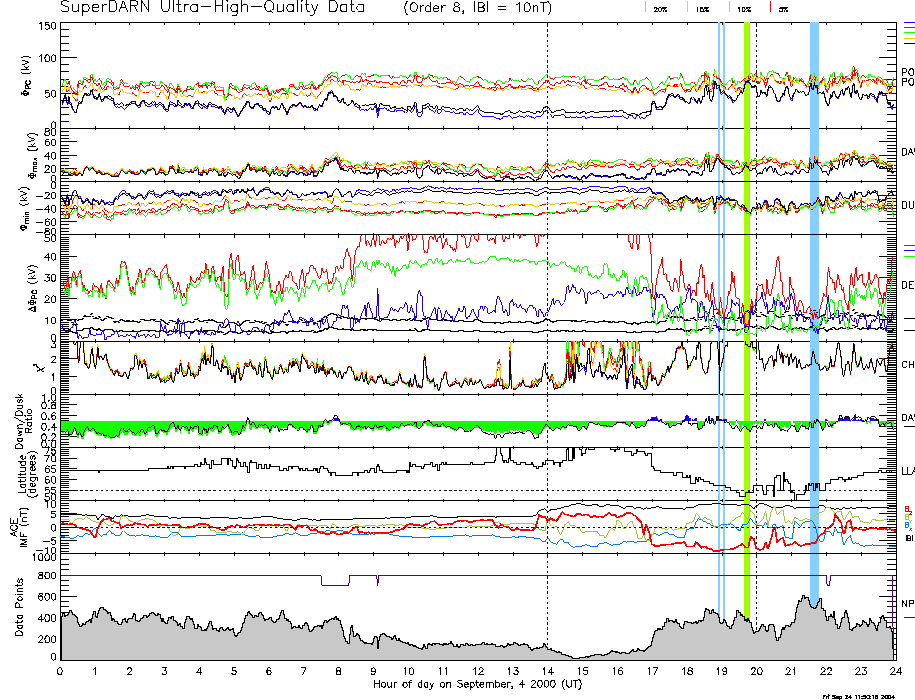Click the hour 12 tick label
915x700 pixels.
pos(477,671)
